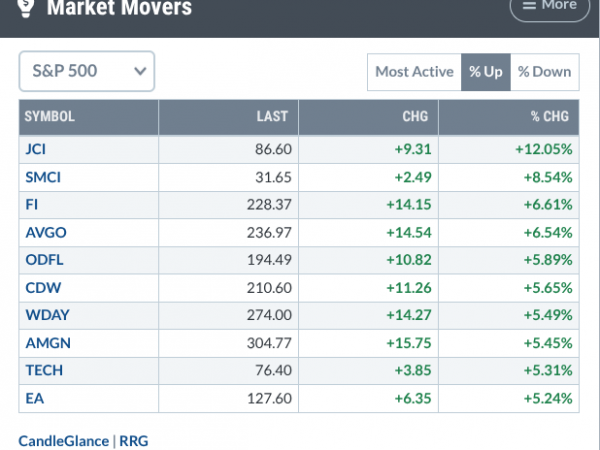Open the TECH symbol link
The height and width of the screenshot is (450, 600).
click(44, 370)
